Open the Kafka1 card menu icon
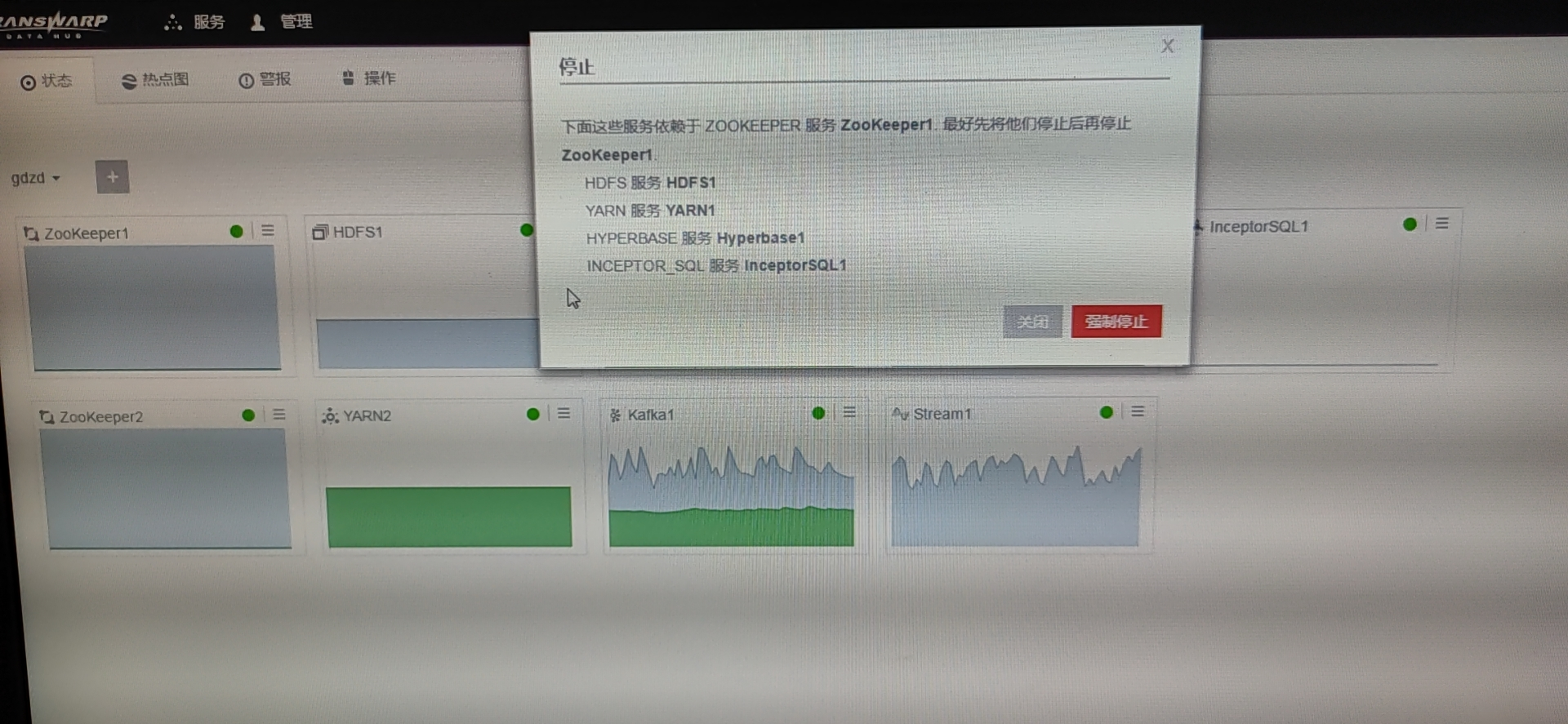The image size is (1568, 724). click(849, 413)
